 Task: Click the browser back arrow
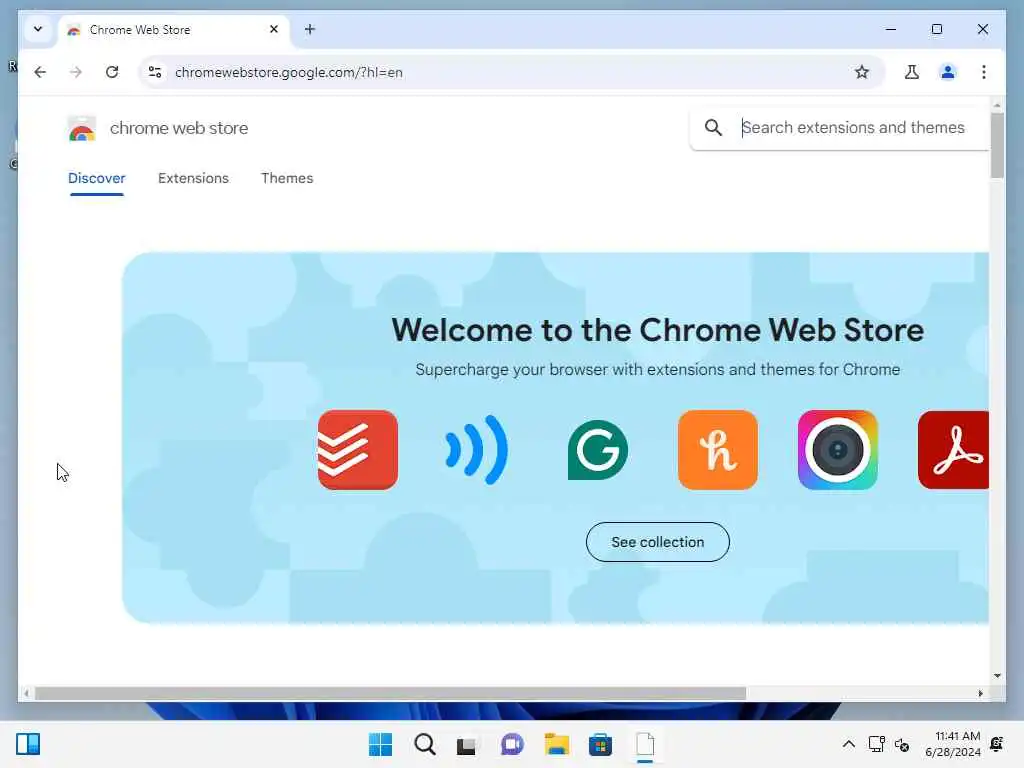pos(40,72)
